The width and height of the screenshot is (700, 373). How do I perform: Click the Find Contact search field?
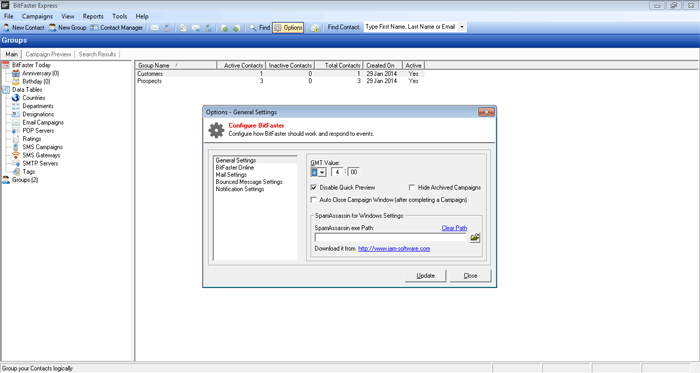[x=411, y=27]
